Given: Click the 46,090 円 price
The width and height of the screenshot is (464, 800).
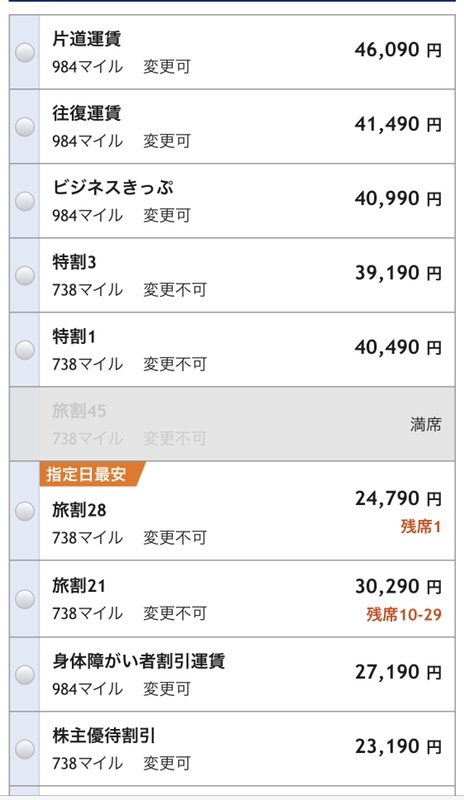Looking at the screenshot, I should click(x=398, y=50).
